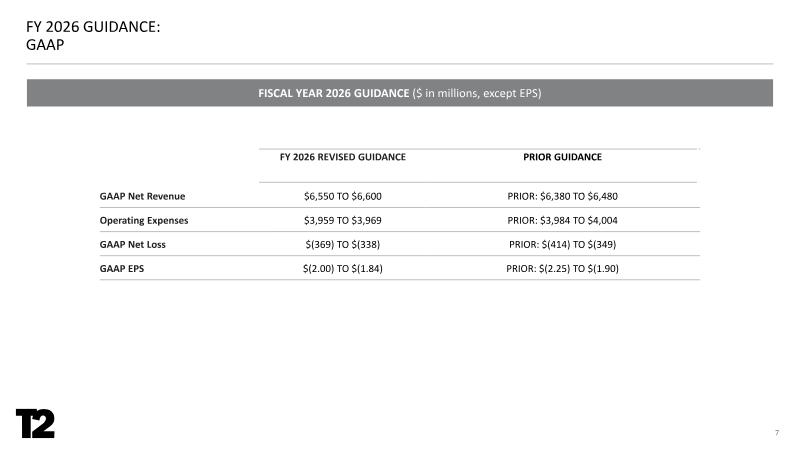Select the FY 2026 Revised Guidance column header
800x450 pixels.
[342, 158]
